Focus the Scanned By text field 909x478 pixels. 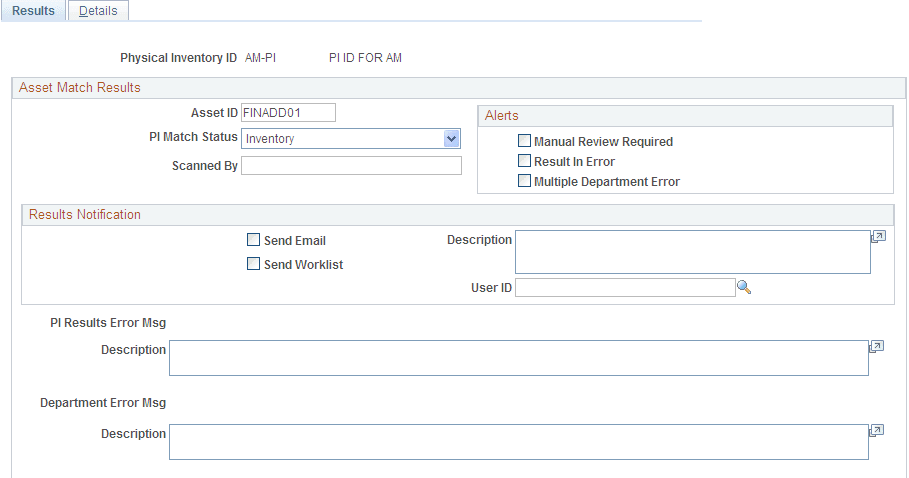[x=351, y=166]
